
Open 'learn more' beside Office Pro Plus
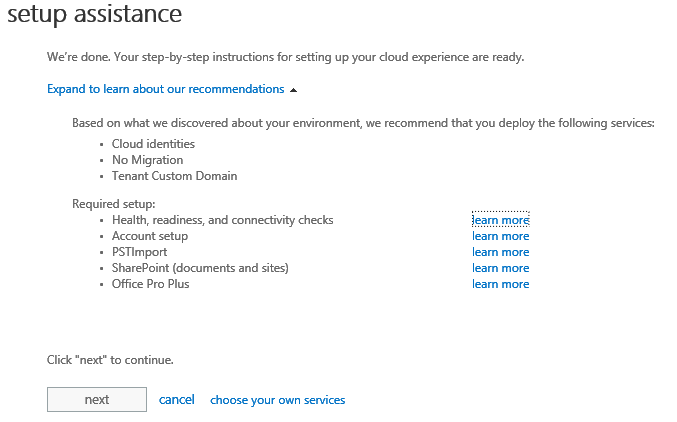[x=500, y=284]
